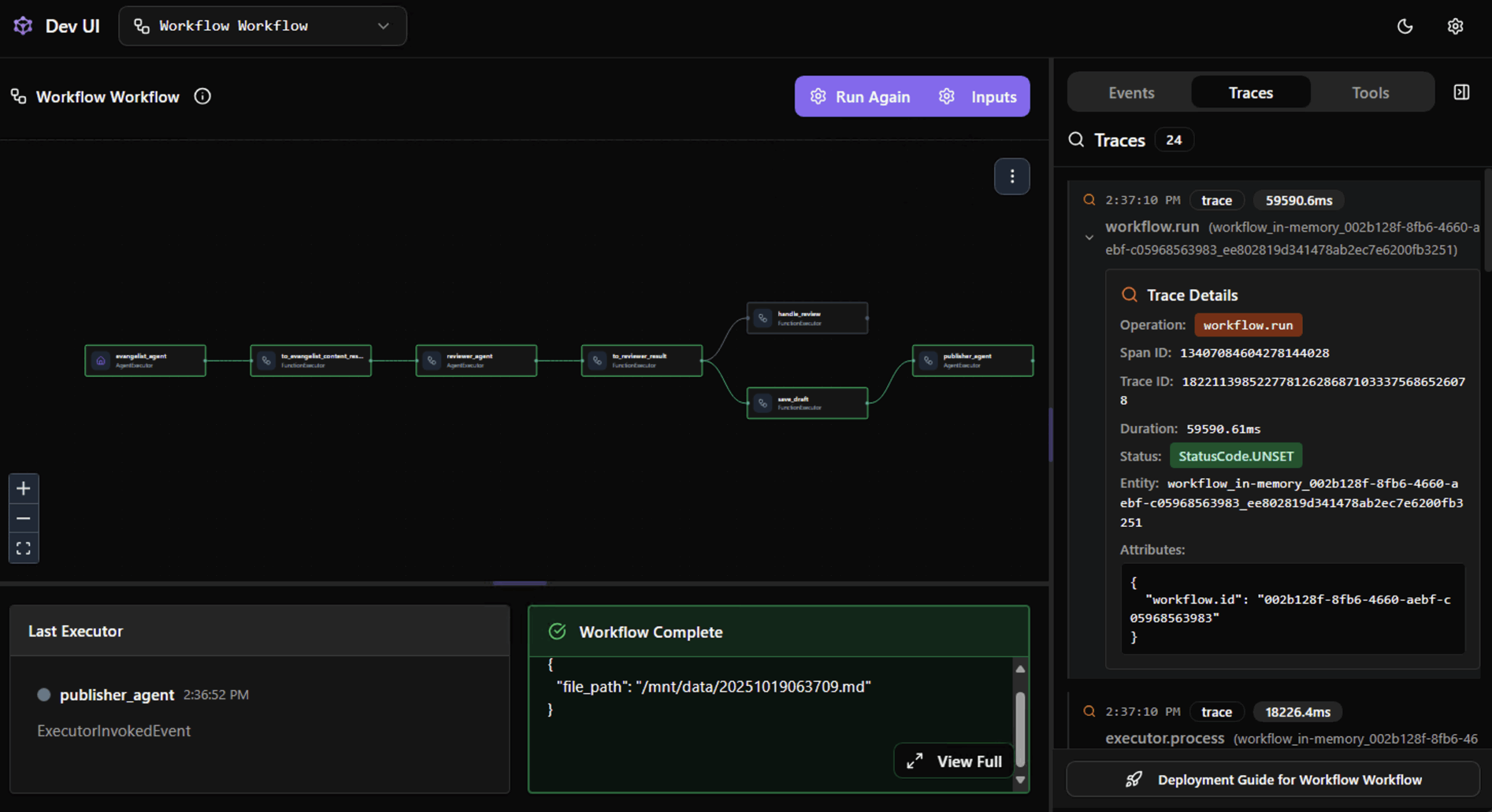
Task: Click the Run Again button
Action: pos(860,97)
